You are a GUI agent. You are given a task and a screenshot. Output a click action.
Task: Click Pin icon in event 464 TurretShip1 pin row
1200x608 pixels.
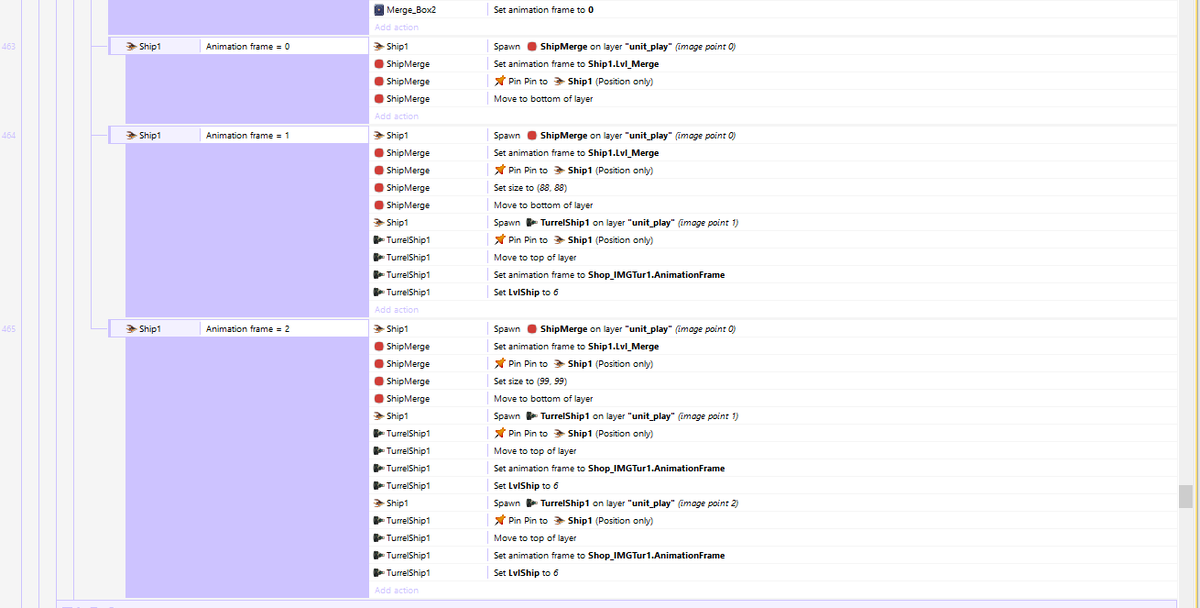500,240
